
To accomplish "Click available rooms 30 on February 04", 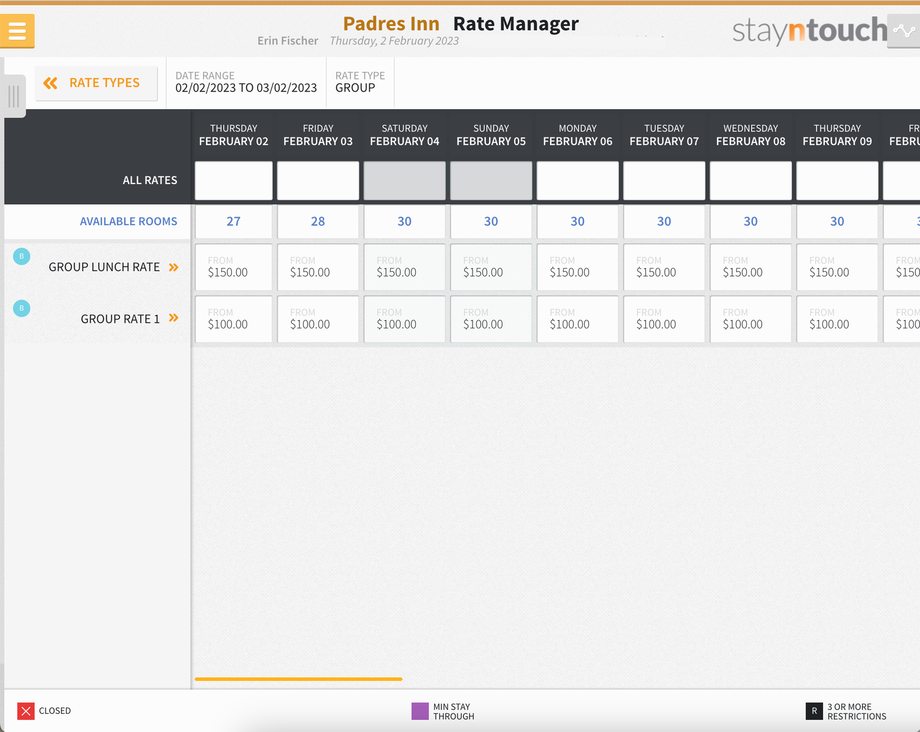I will coord(404,222).
